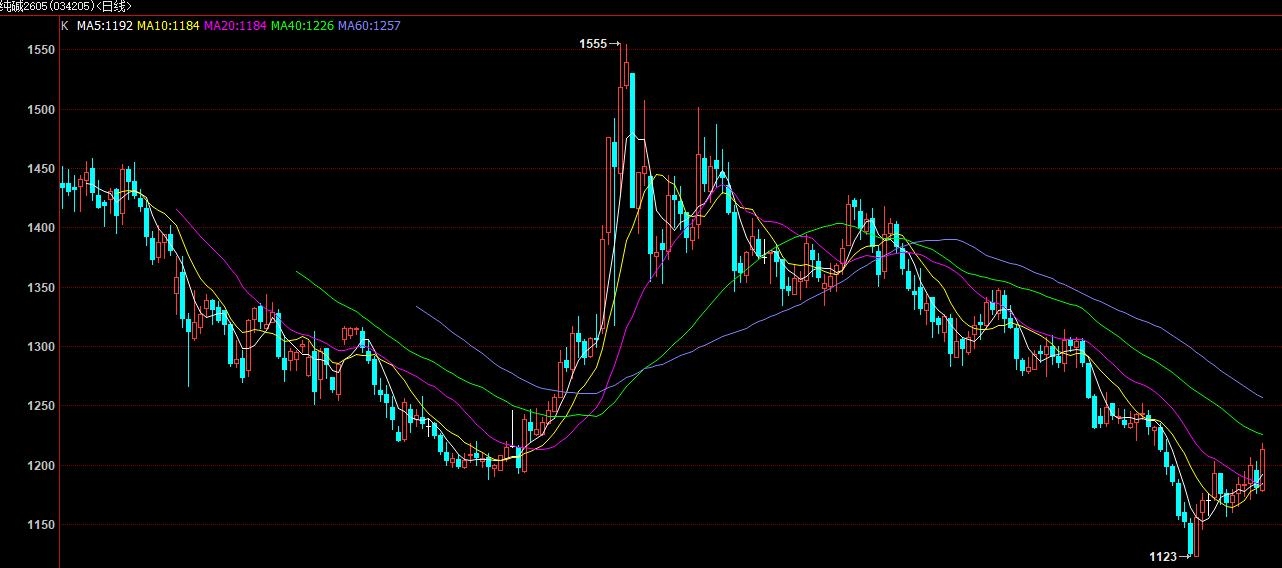Image resolution: width=1282 pixels, height=568 pixels.
Task: Pick the 1300 price axis label
Action: tap(42, 347)
